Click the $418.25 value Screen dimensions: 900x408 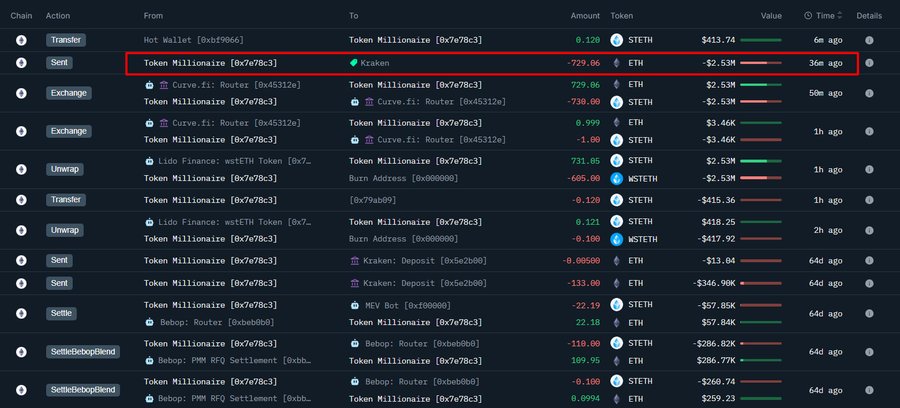point(718,222)
